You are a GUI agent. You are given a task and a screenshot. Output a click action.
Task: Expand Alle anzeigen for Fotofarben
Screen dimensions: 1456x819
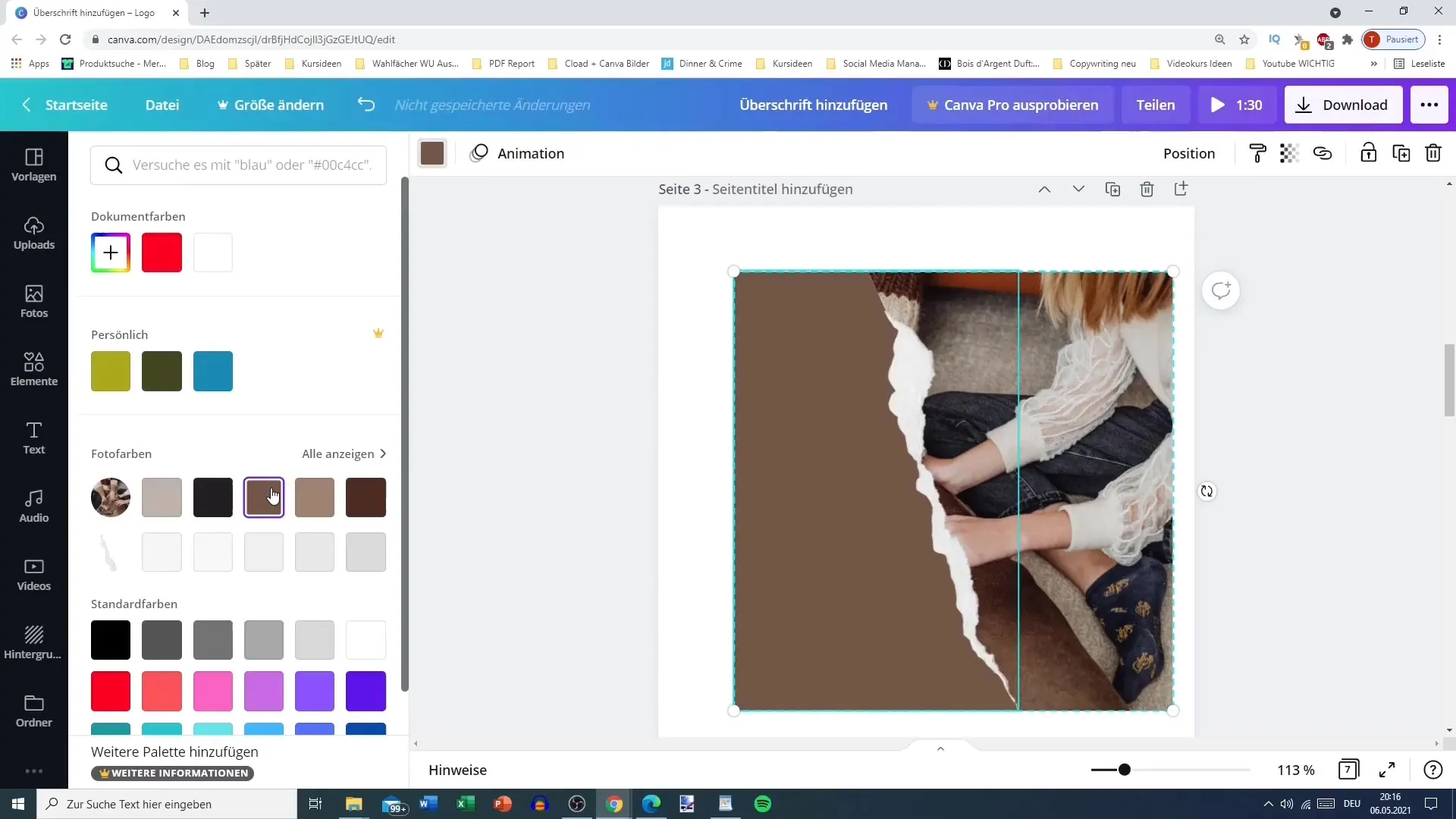[x=344, y=454]
